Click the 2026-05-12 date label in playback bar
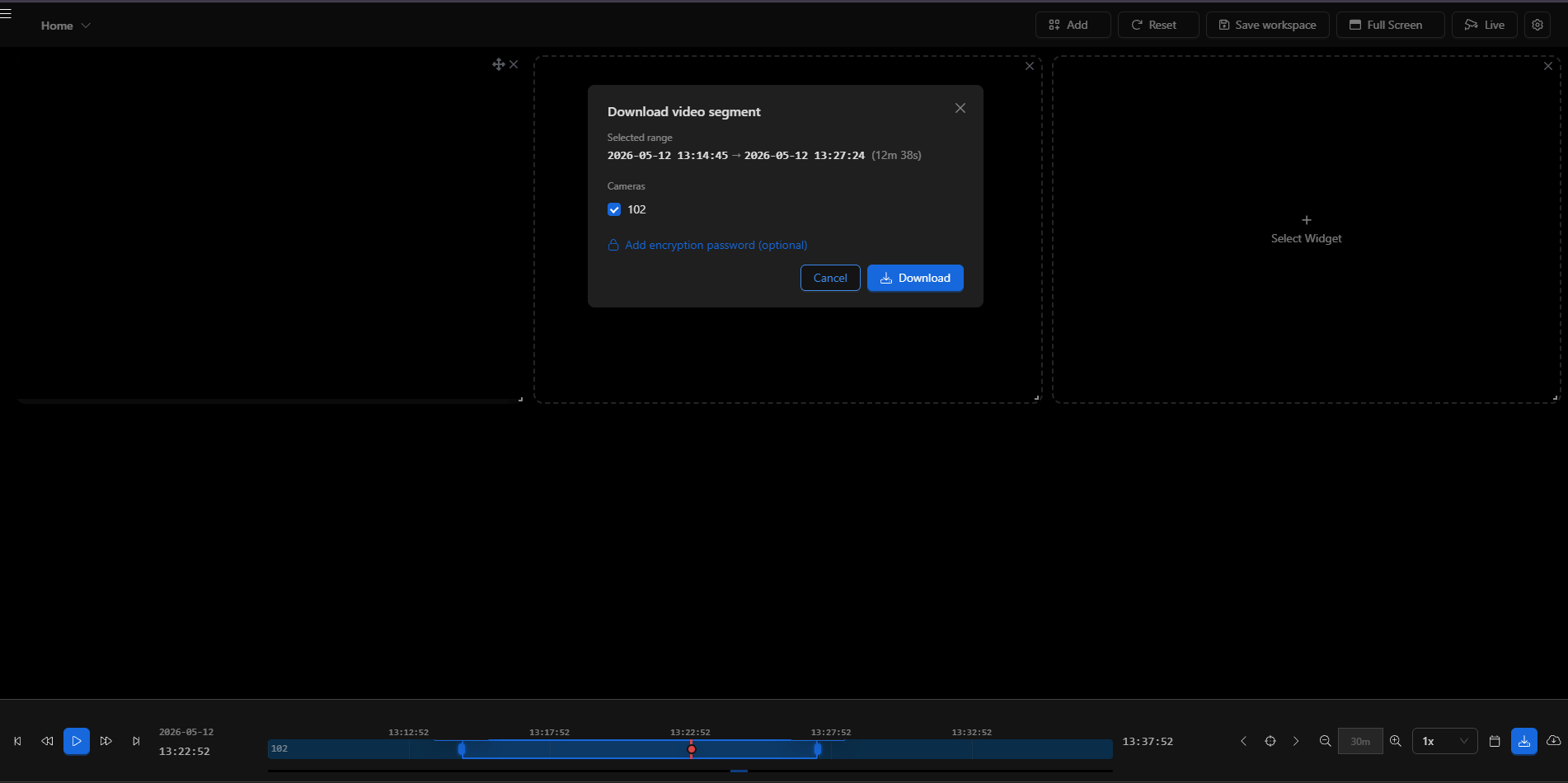The width and height of the screenshot is (1568, 783). pos(186,732)
